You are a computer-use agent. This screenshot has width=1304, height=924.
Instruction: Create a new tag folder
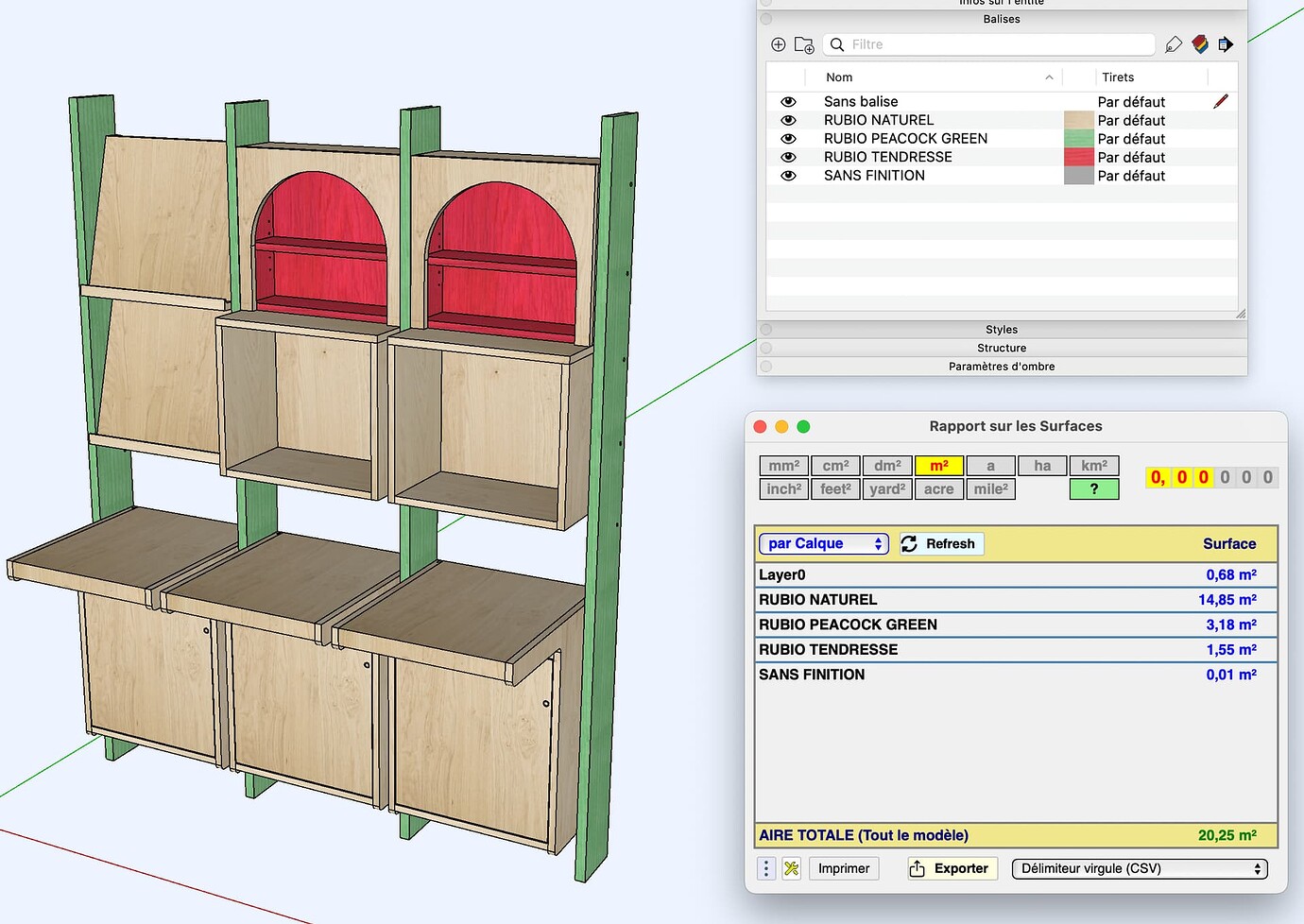pos(804,44)
